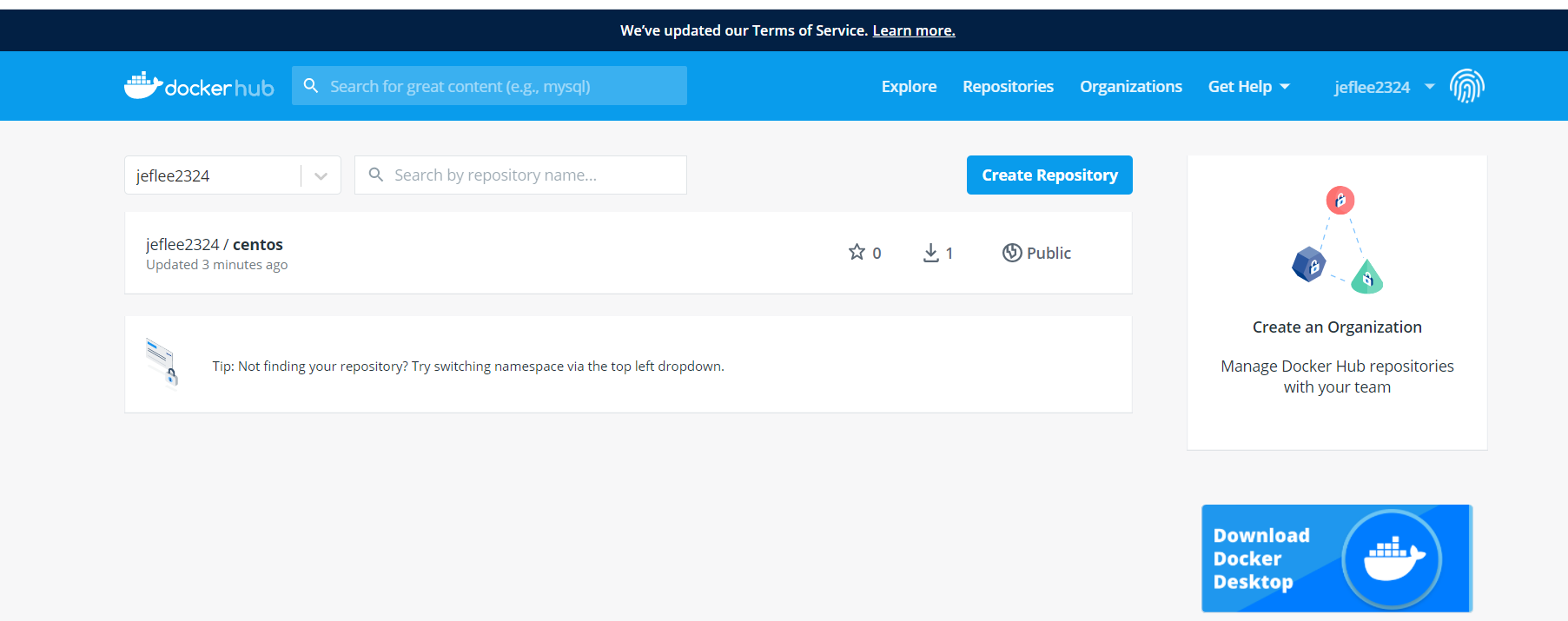Click the Public visibility label
The height and width of the screenshot is (621, 1568).
tap(1049, 253)
